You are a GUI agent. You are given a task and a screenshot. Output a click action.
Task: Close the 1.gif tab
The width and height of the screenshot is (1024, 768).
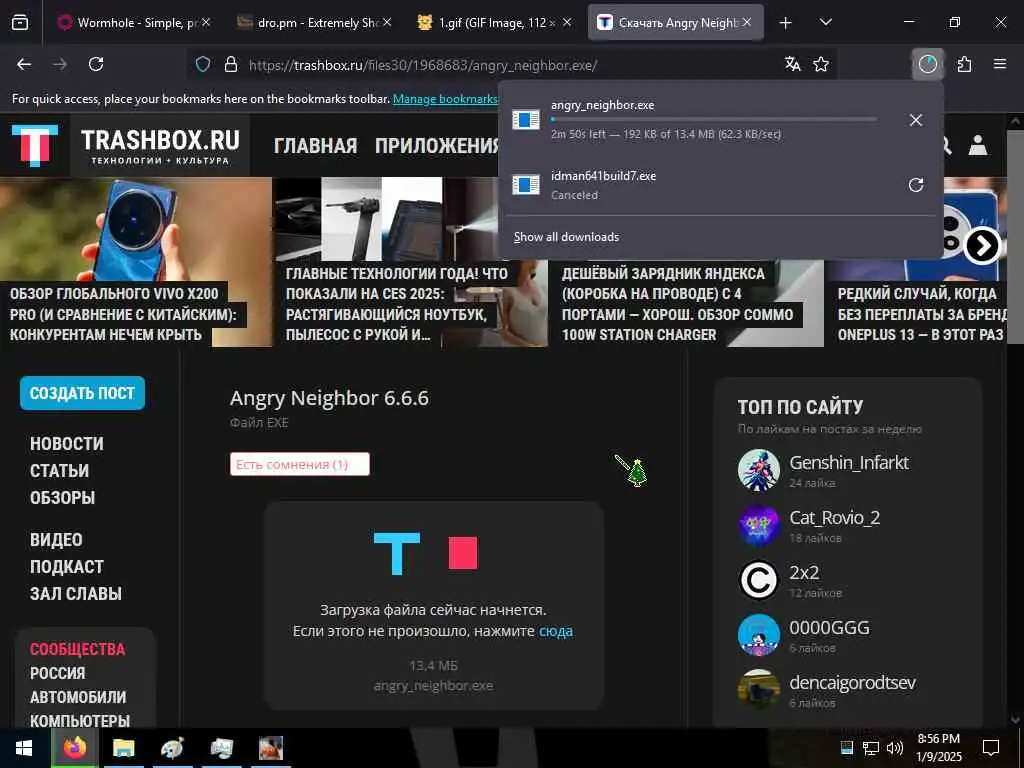click(x=567, y=22)
